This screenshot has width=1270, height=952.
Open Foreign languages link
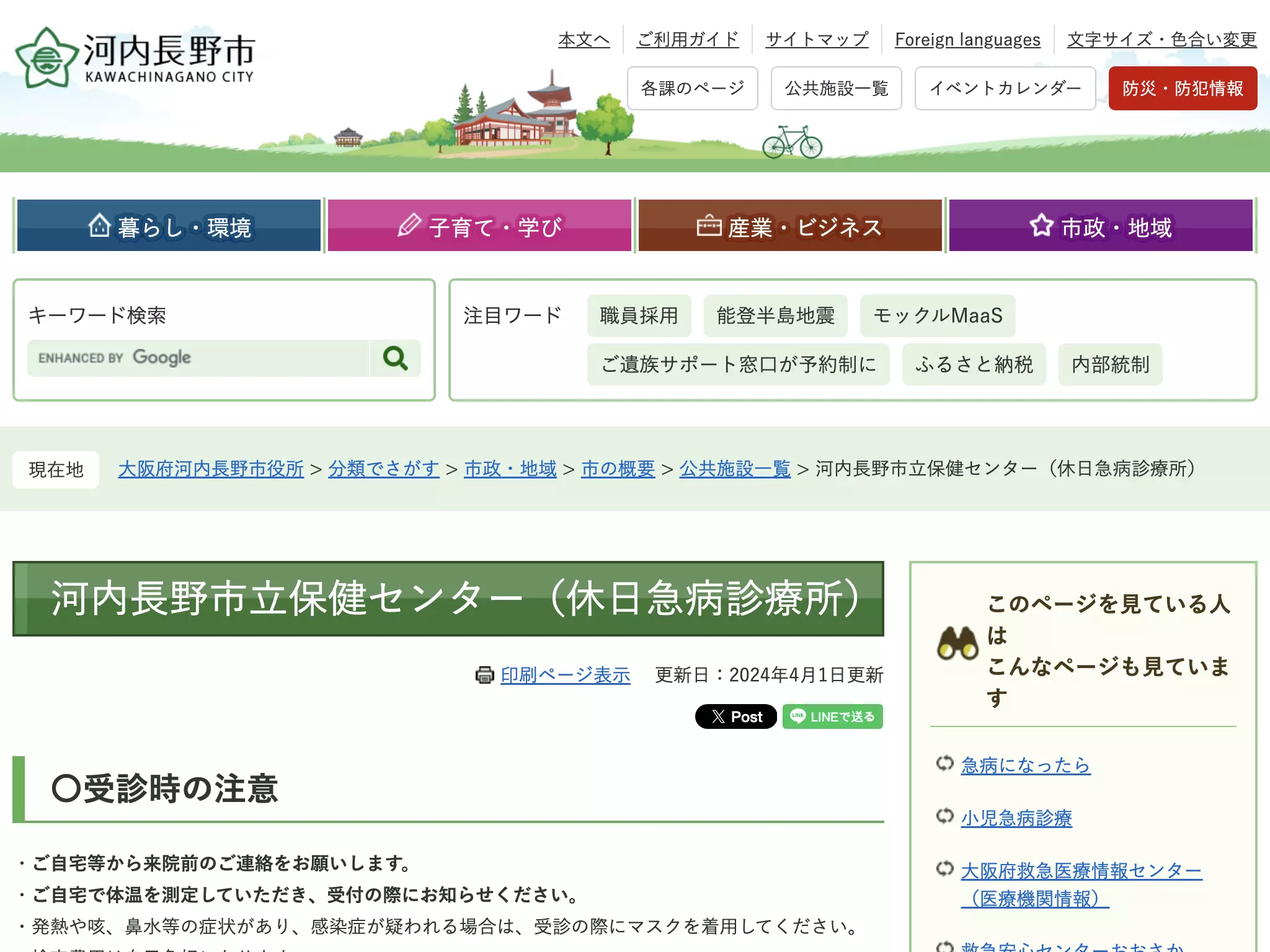point(967,40)
